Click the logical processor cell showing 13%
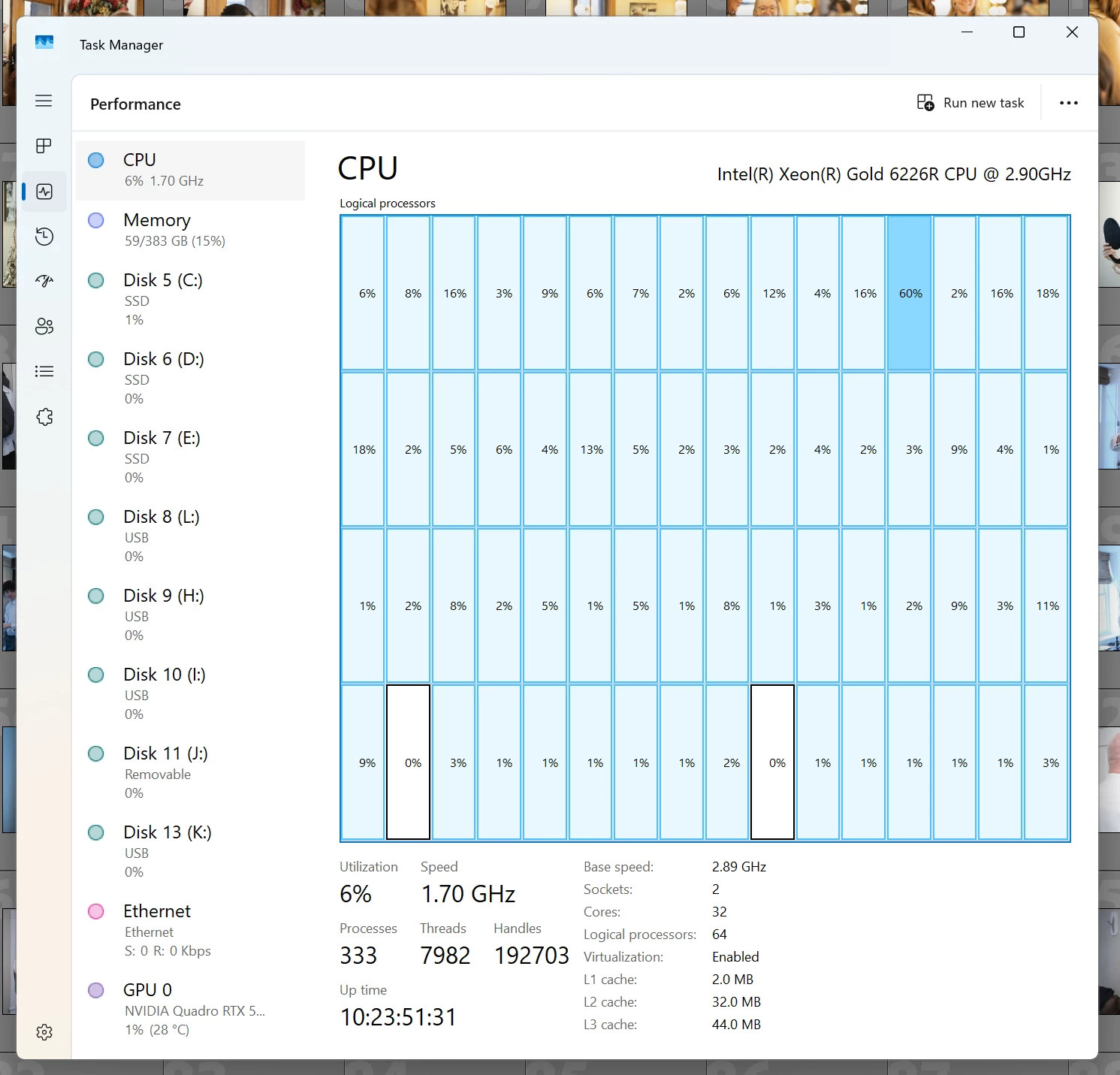1120x1075 pixels. click(590, 449)
